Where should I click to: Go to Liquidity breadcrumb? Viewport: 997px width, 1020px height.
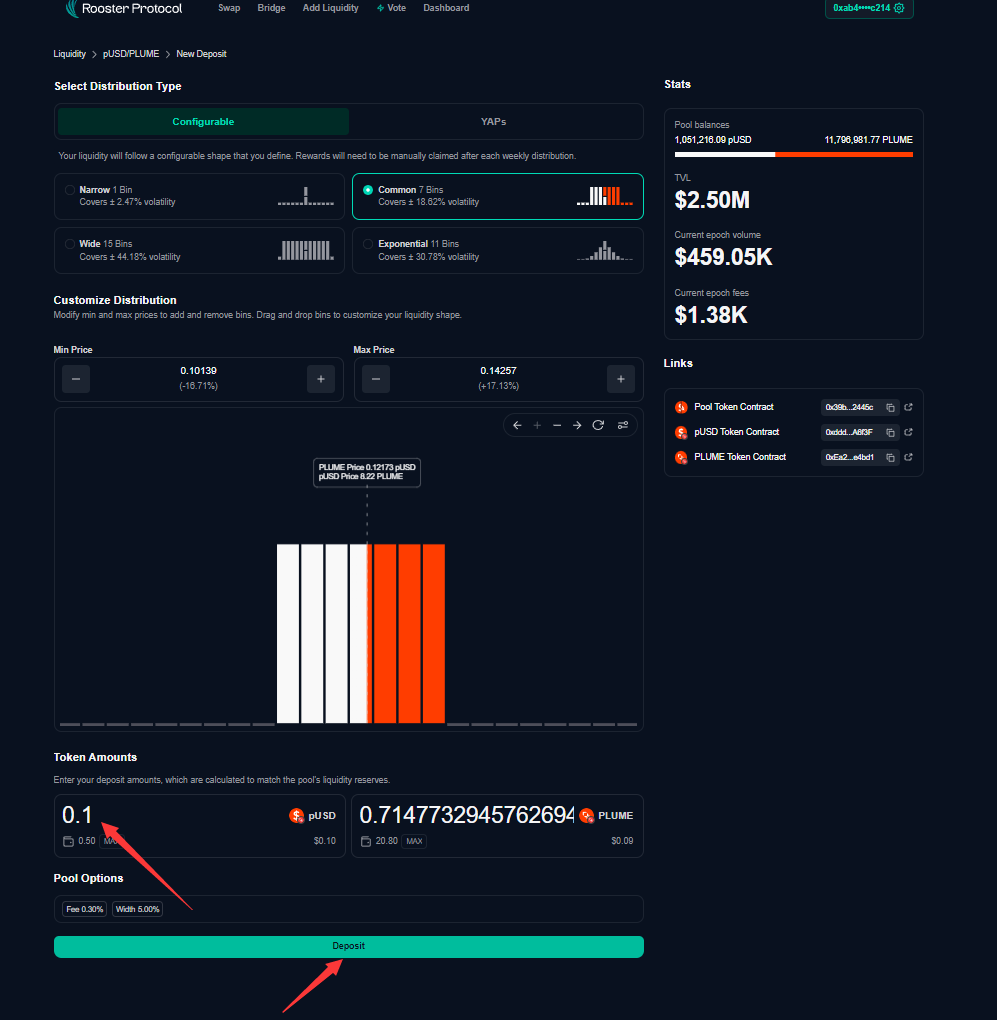click(70, 54)
